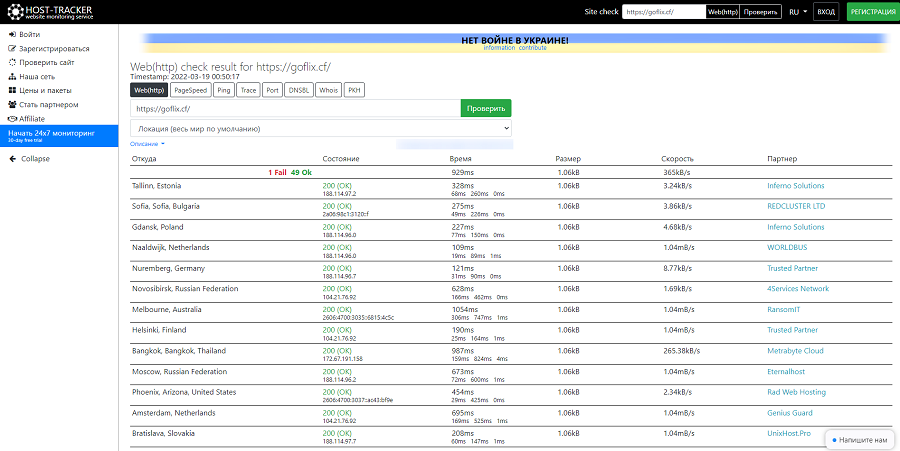Expand the Описание disclosure link
Image resolution: width=900 pixels, height=451 pixels.
pos(148,144)
